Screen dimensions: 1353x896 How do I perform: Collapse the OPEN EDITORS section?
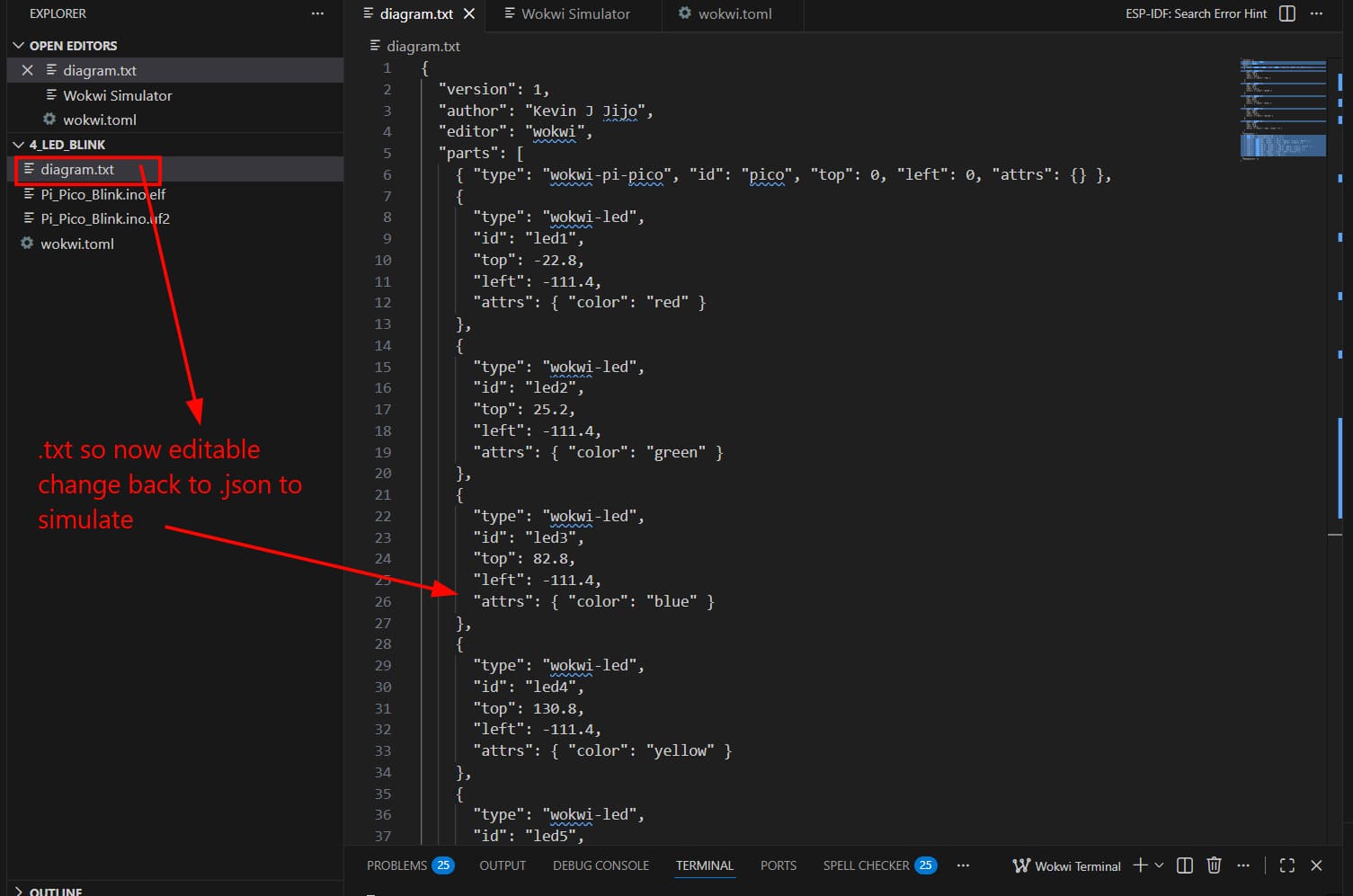17,45
